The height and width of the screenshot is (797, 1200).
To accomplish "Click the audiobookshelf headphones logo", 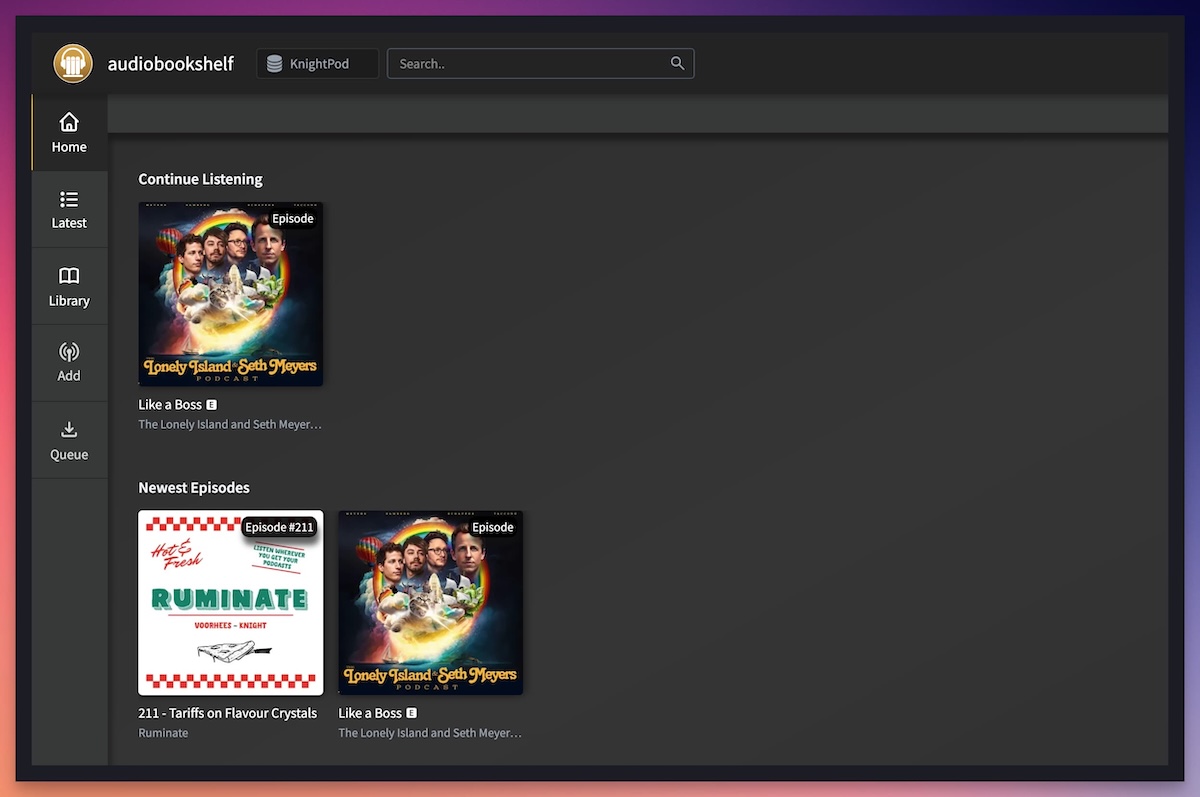I will [x=73, y=64].
